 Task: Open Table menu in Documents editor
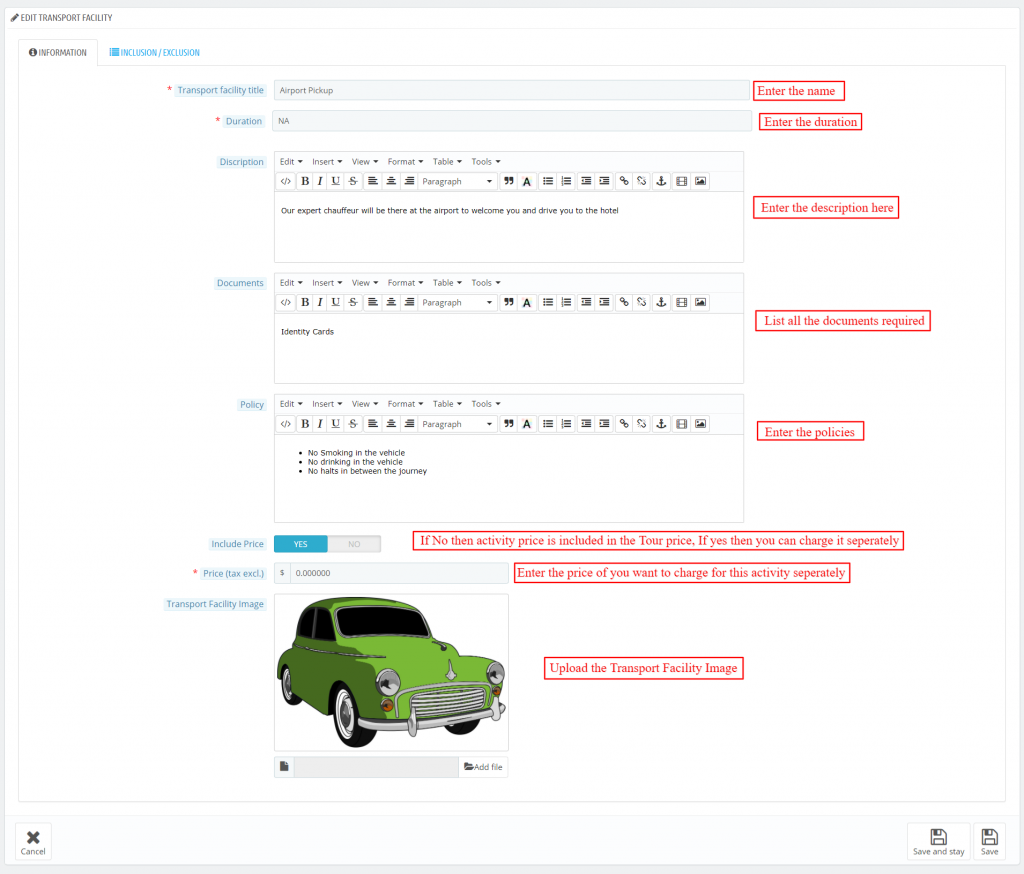point(447,282)
